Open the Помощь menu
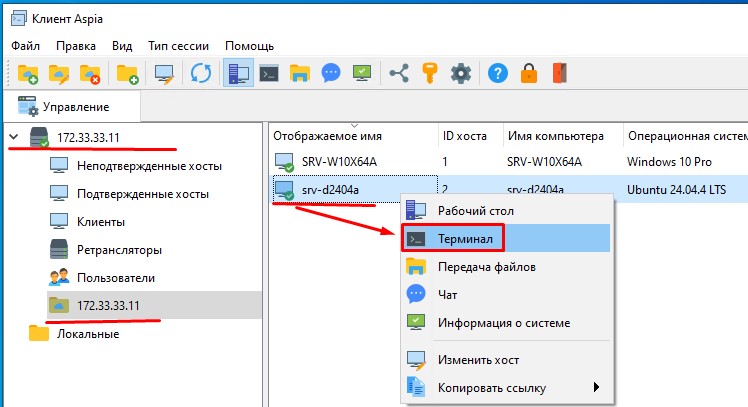 coord(249,46)
